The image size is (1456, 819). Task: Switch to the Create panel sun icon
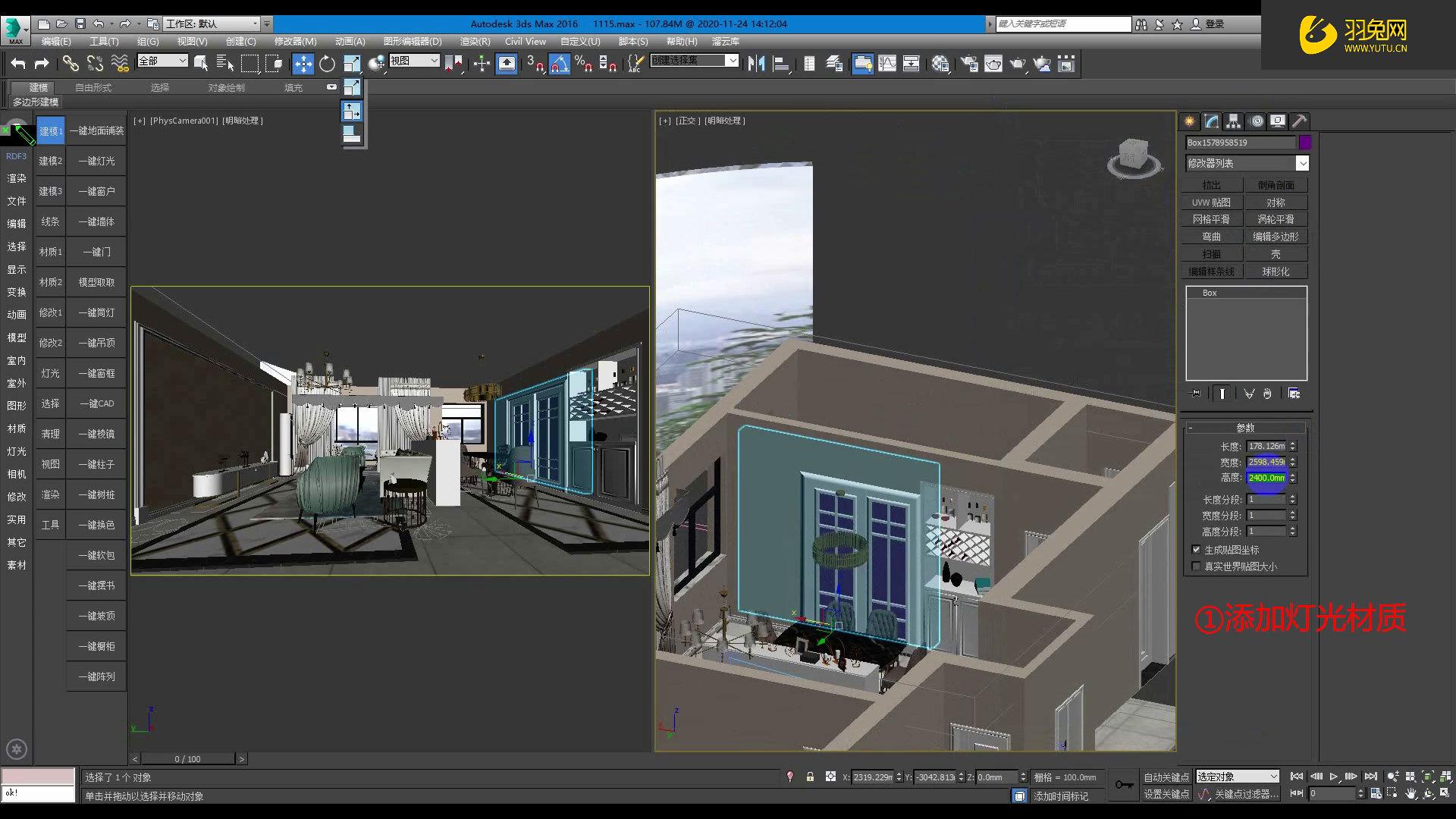[x=1188, y=121]
